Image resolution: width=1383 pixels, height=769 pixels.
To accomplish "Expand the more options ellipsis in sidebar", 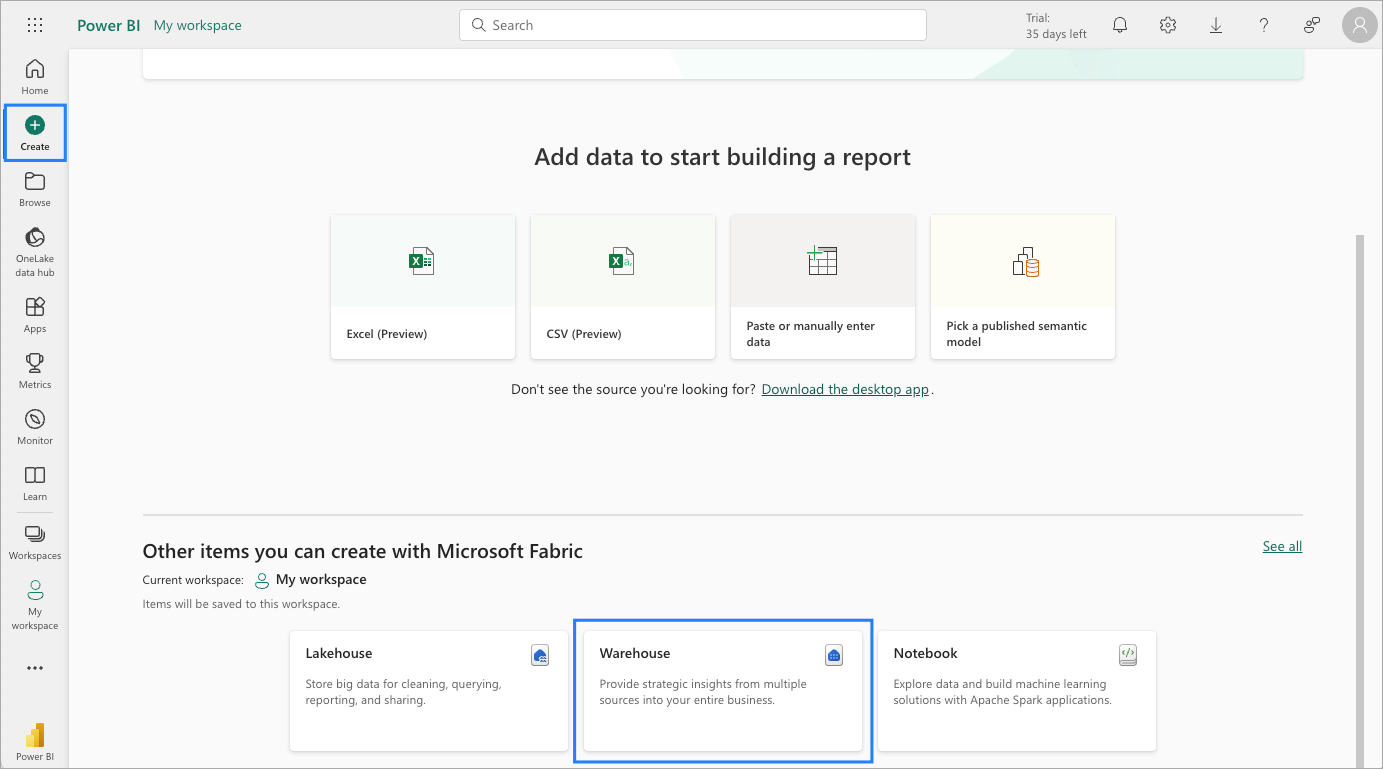I will pyautogui.click(x=35, y=668).
